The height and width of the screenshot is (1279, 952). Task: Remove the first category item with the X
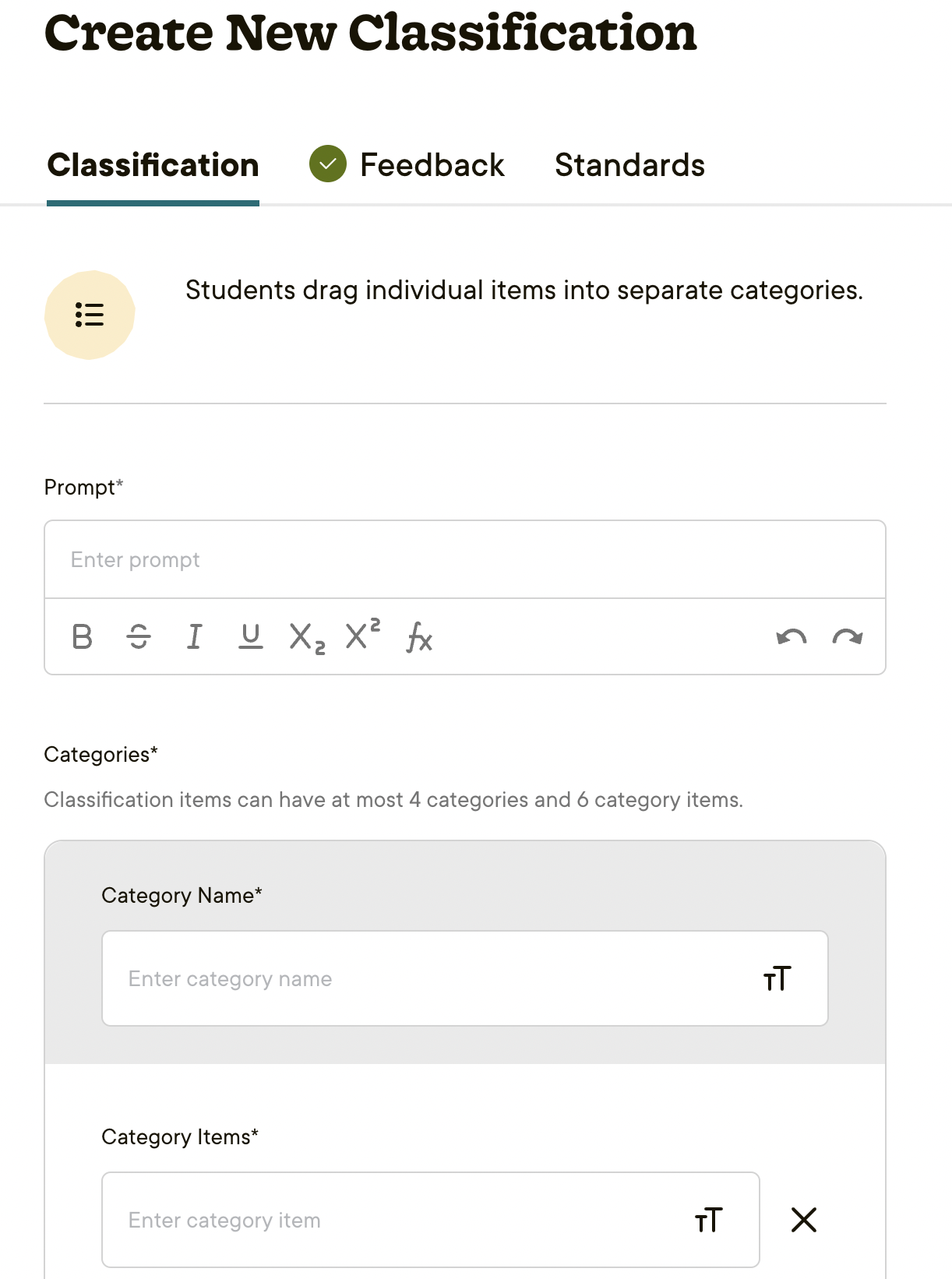[x=804, y=1220]
